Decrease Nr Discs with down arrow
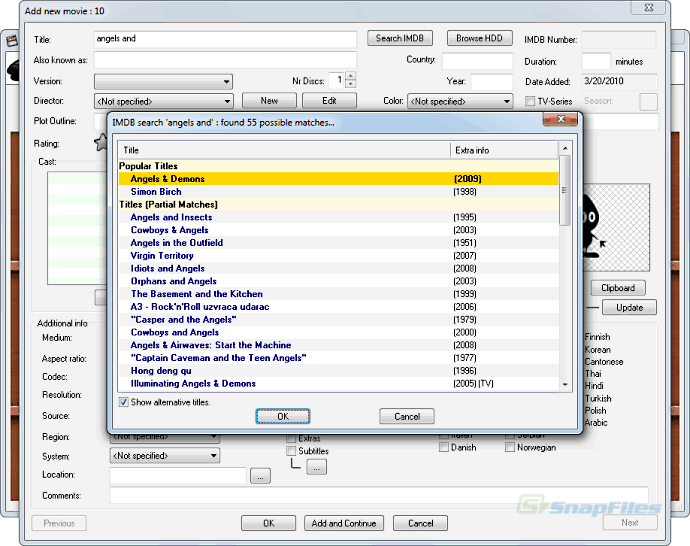This screenshot has width=690, height=546. pyautogui.click(x=351, y=84)
